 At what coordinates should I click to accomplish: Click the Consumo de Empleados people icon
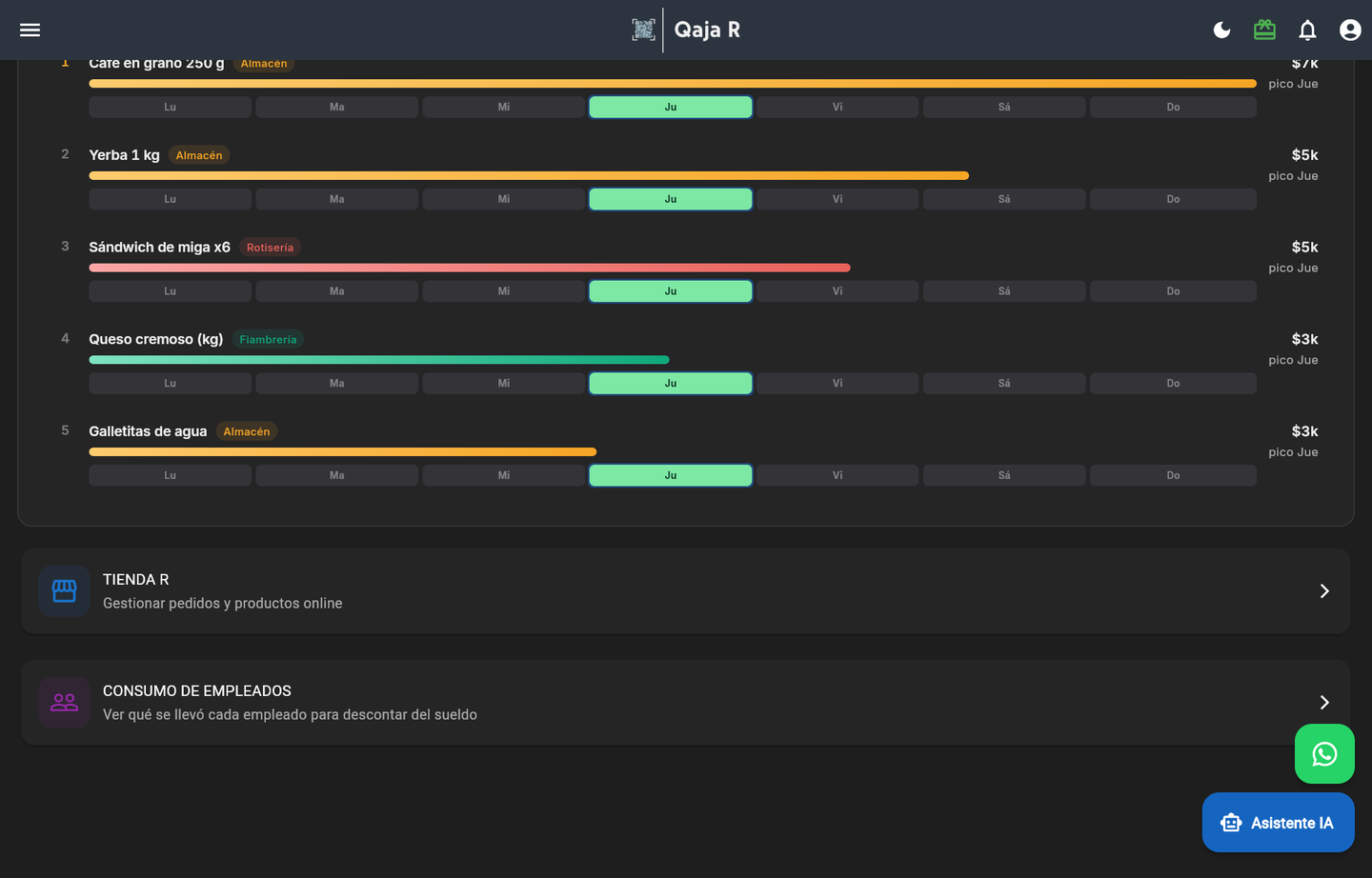click(64, 703)
